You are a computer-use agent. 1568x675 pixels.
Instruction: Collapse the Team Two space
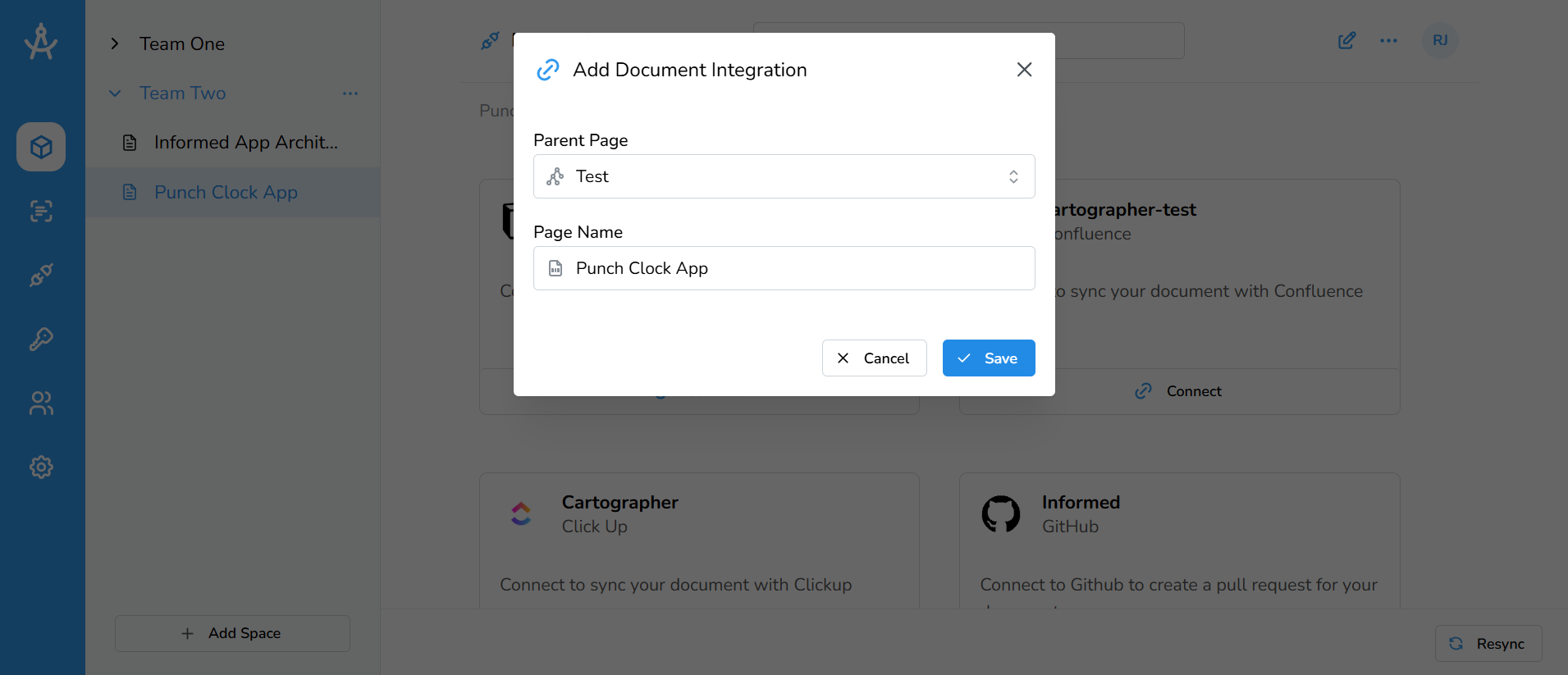(x=115, y=93)
